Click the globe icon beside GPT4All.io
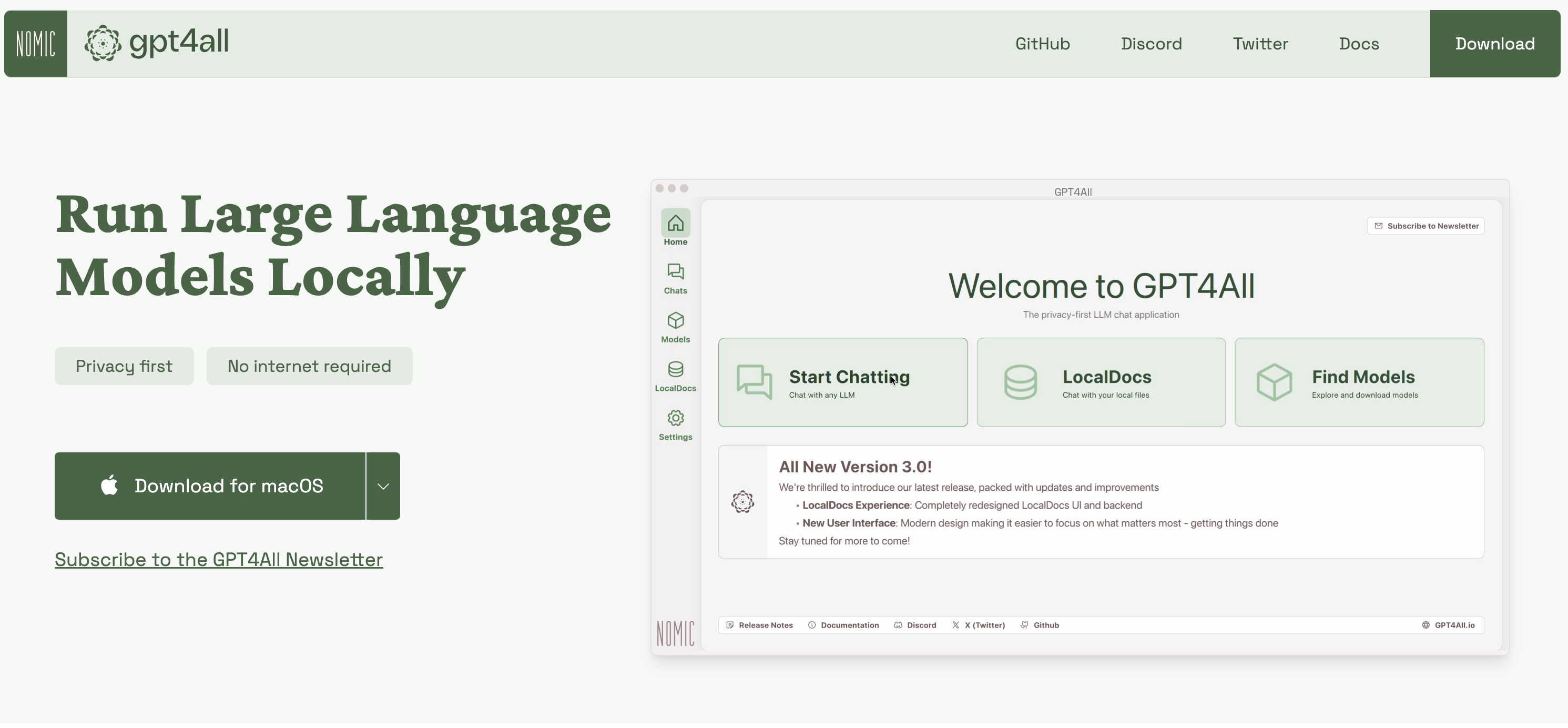 pyautogui.click(x=1426, y=625)
